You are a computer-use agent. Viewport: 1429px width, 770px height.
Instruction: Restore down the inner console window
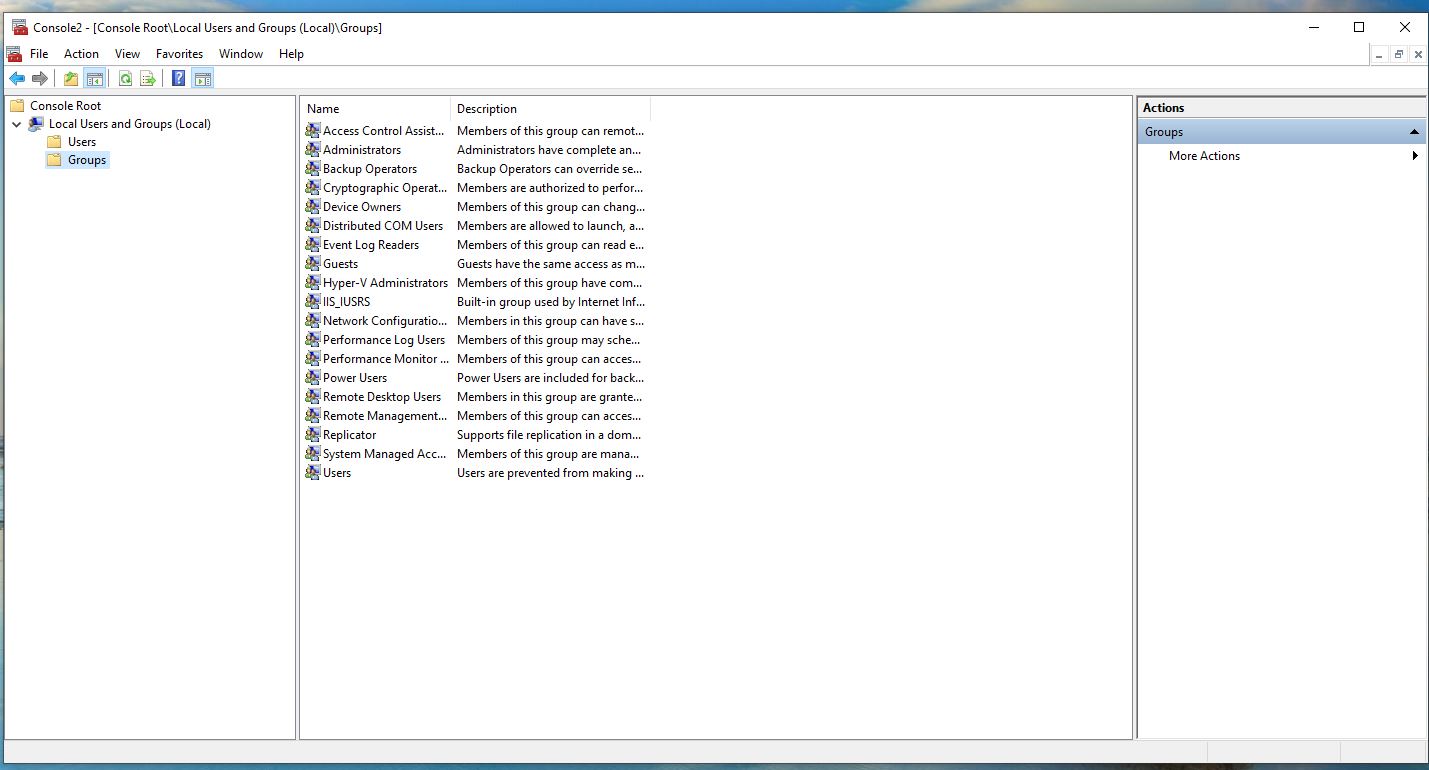[x=1399, y=54]
